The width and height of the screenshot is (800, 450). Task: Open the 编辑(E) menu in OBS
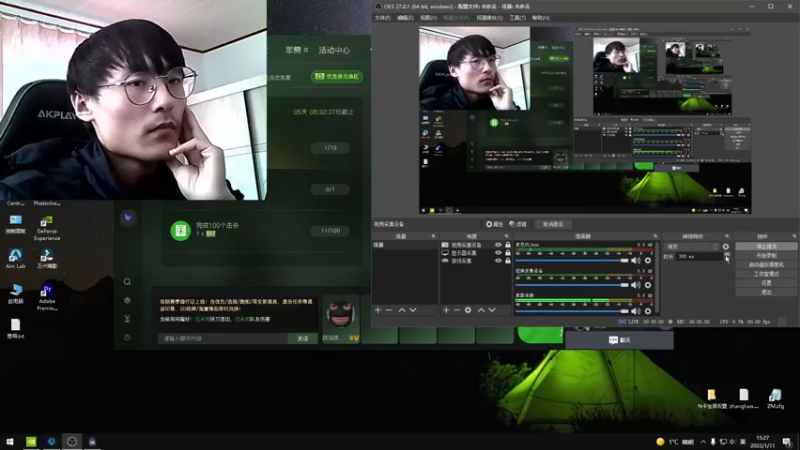click(405, 18)
